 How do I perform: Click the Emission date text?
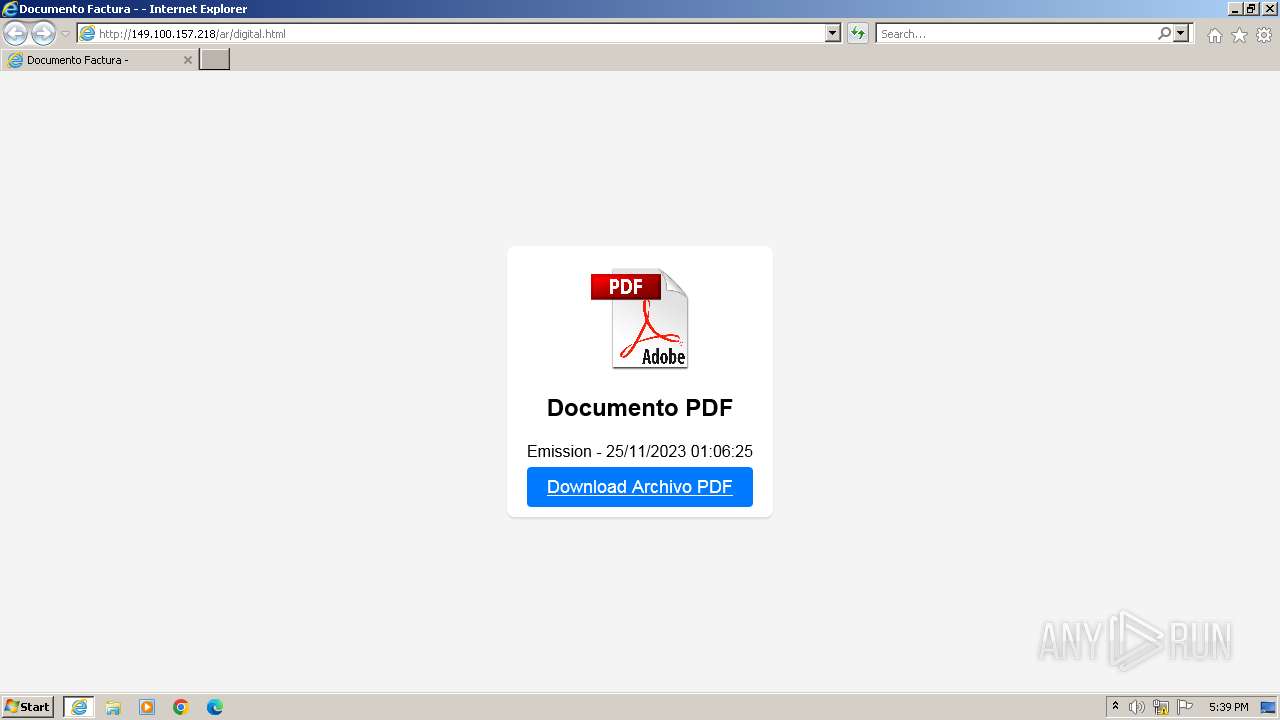click(x=640, y=451)
